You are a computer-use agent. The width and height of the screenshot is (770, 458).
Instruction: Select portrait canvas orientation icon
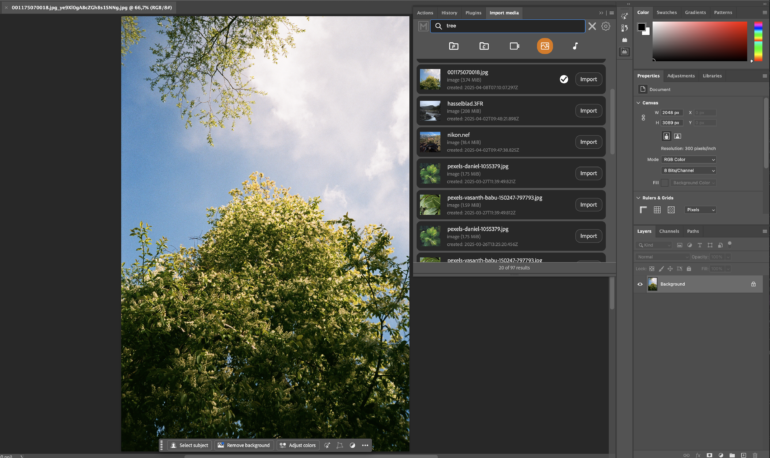point(667,137)
